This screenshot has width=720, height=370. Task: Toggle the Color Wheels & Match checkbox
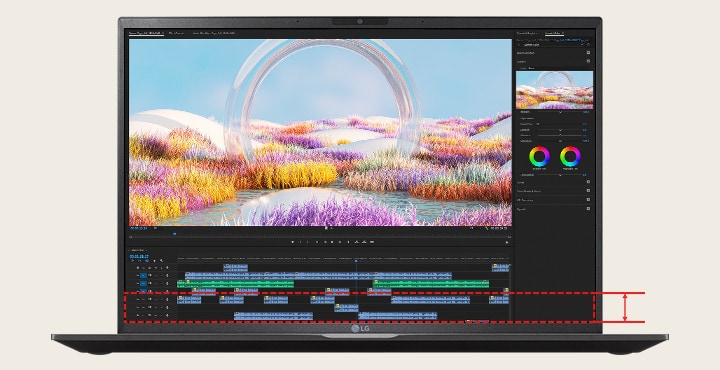588,191
